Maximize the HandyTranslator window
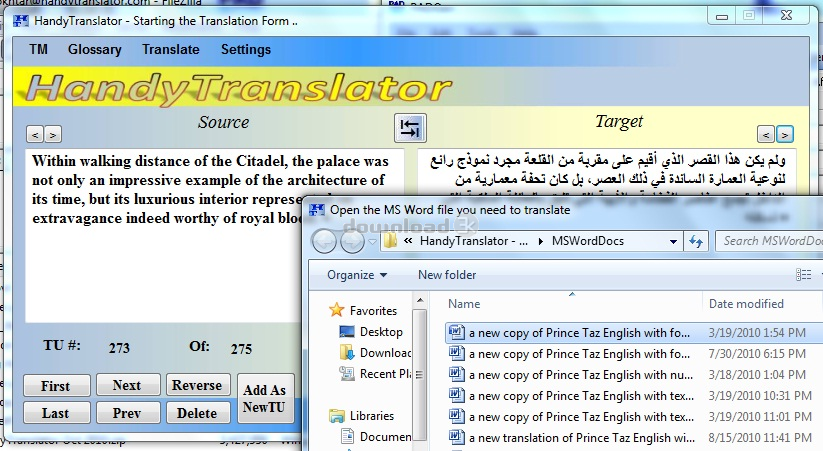Image resolution: width=823 pixels, height=451 pixels. tap(749, 16)
